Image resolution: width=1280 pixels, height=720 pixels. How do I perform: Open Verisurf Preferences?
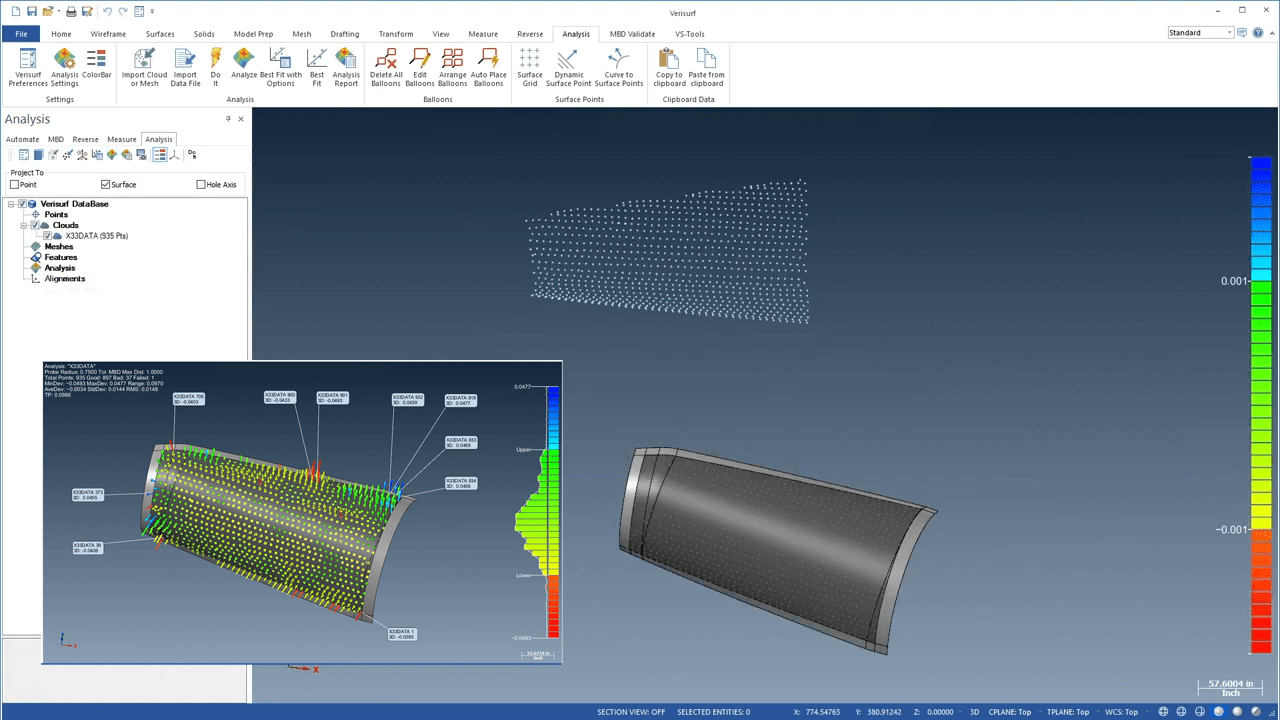click(27, 65)
